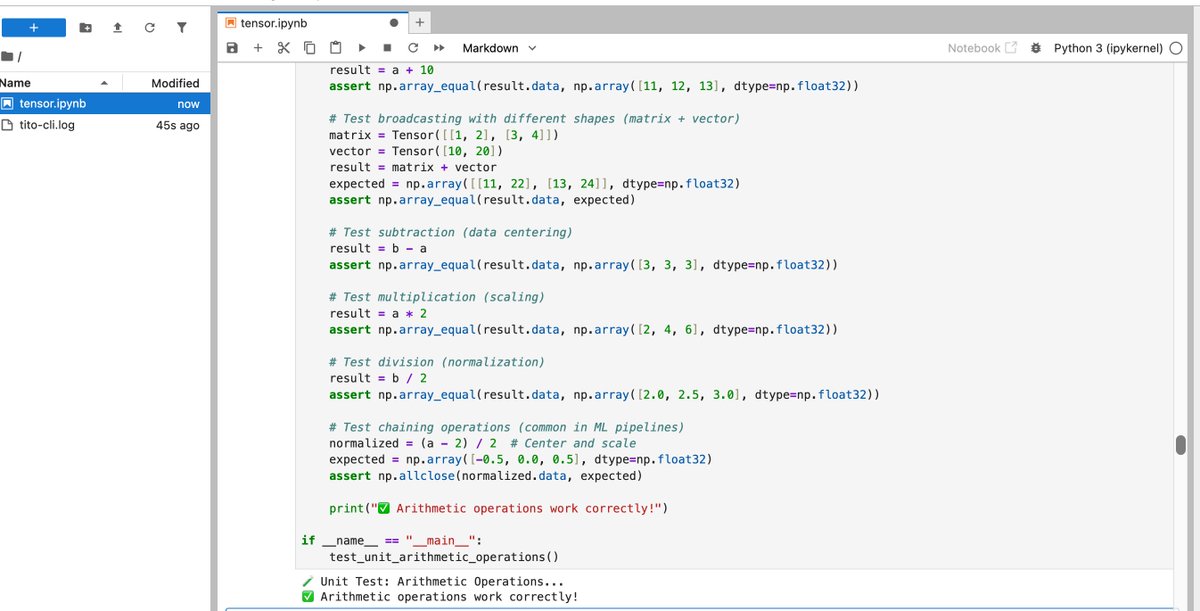Paste cell from the clipboard icon
The height and width of the screenshot is (611, 1200).
point(335,48)
